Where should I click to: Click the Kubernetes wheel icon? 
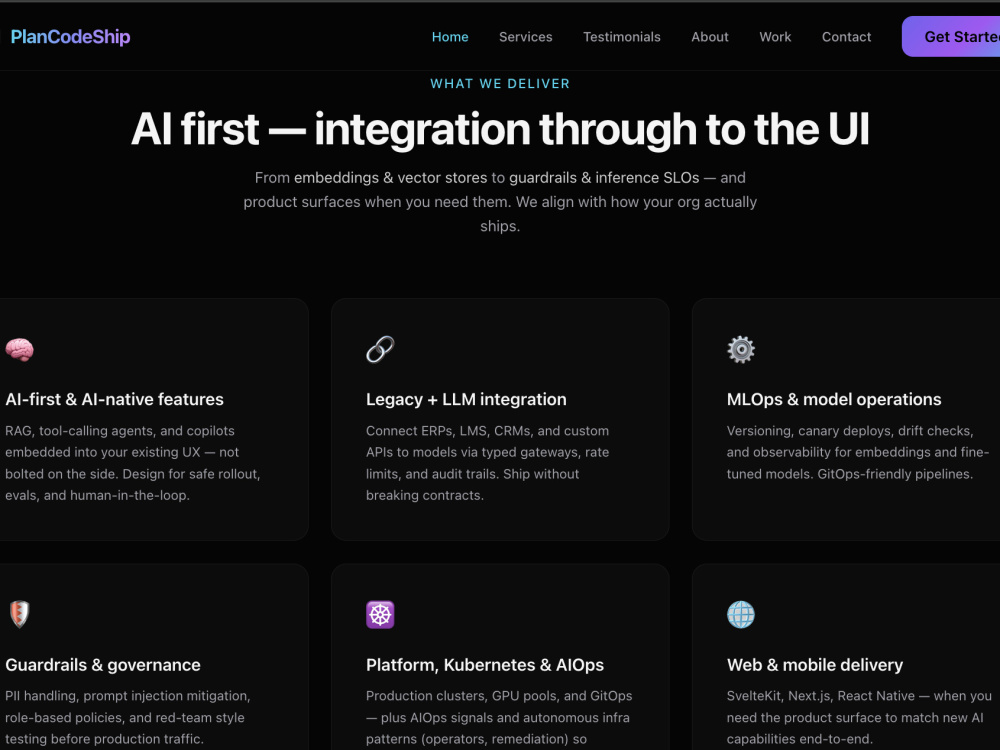(380, 615)
